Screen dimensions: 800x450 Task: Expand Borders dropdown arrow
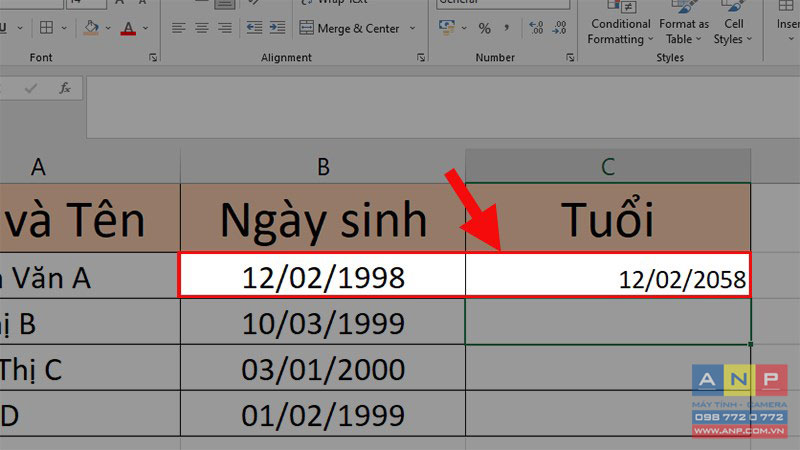64,28
